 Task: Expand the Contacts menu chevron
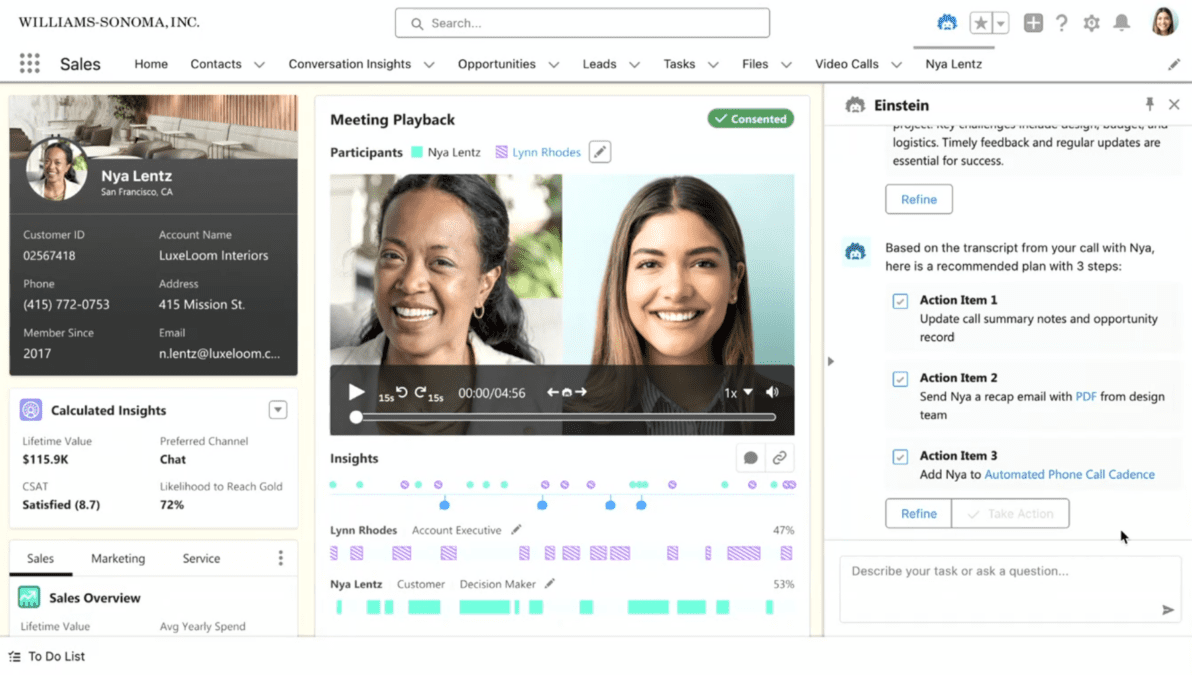point(259,65)
